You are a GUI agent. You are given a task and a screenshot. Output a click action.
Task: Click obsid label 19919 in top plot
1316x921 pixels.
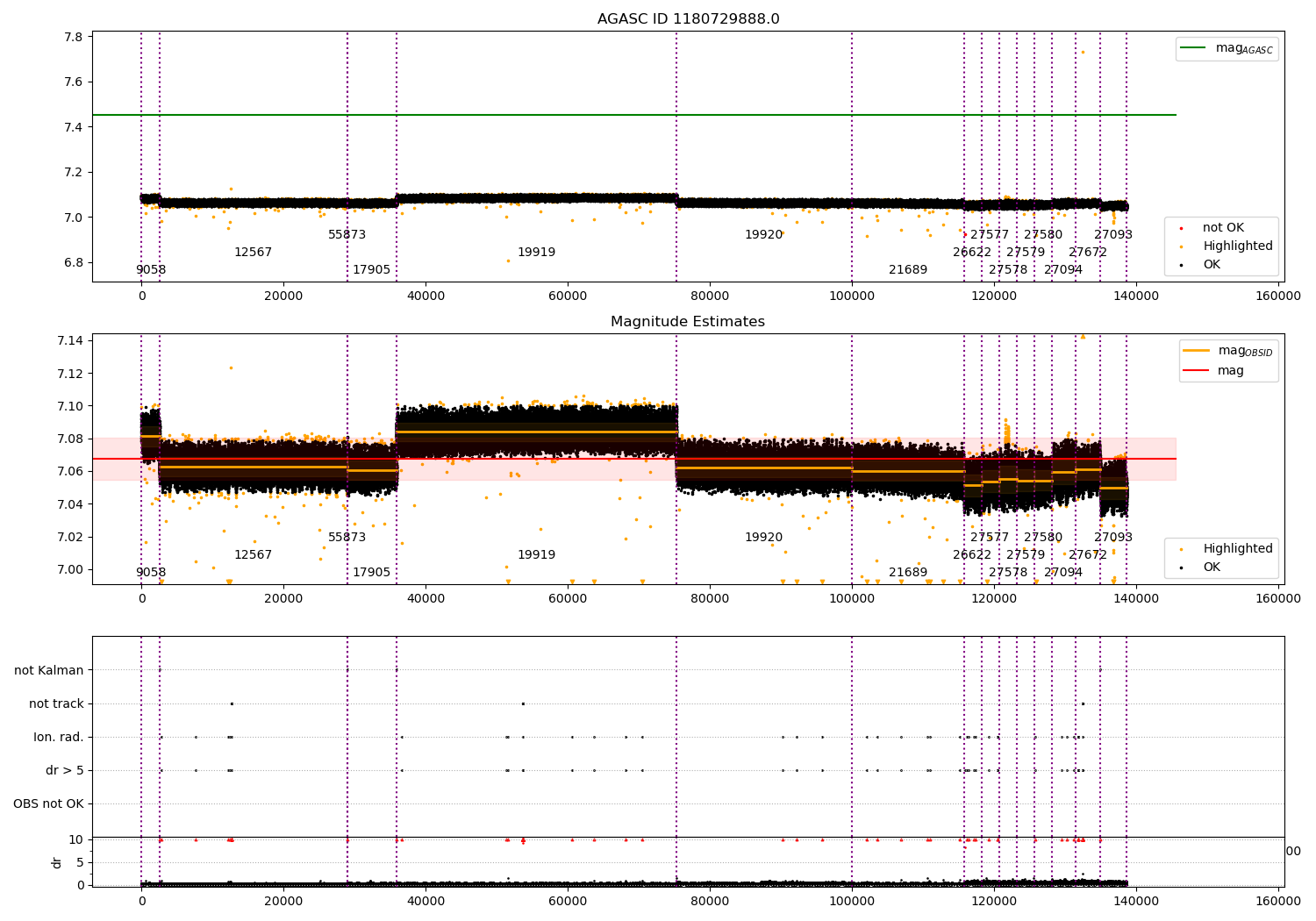(536, 253)
